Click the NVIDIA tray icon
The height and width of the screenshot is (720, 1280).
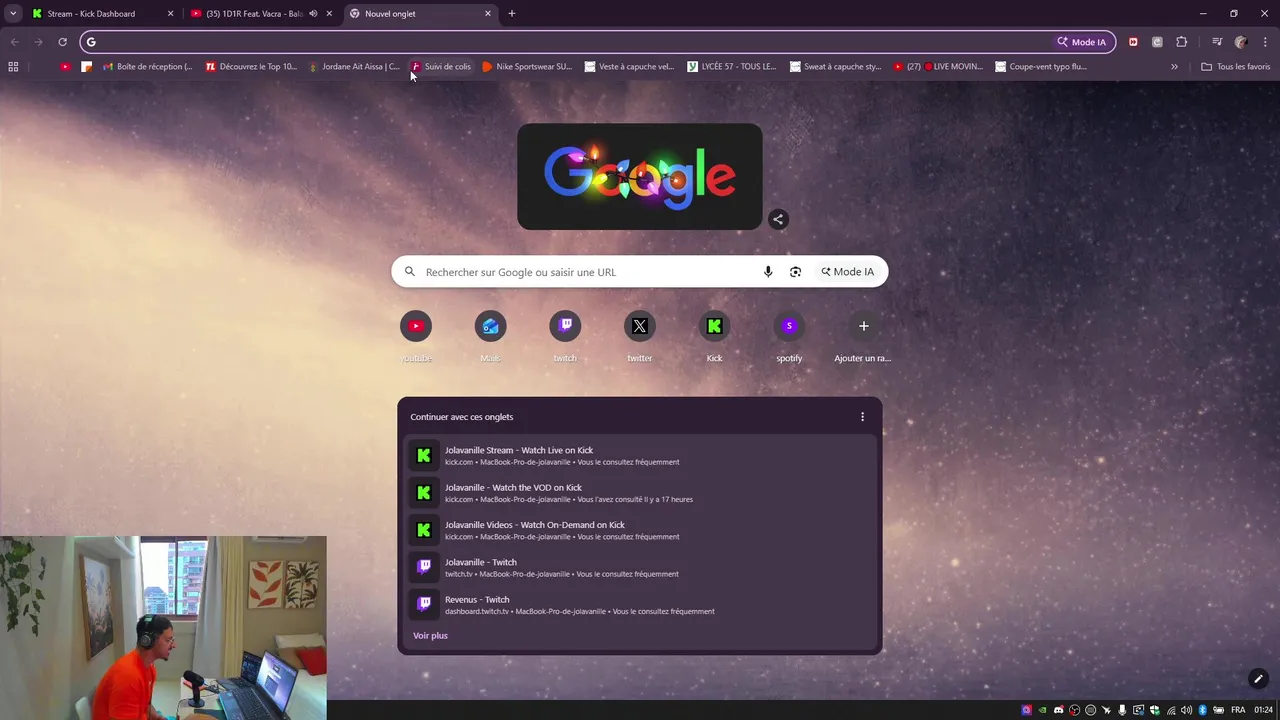1043,710
